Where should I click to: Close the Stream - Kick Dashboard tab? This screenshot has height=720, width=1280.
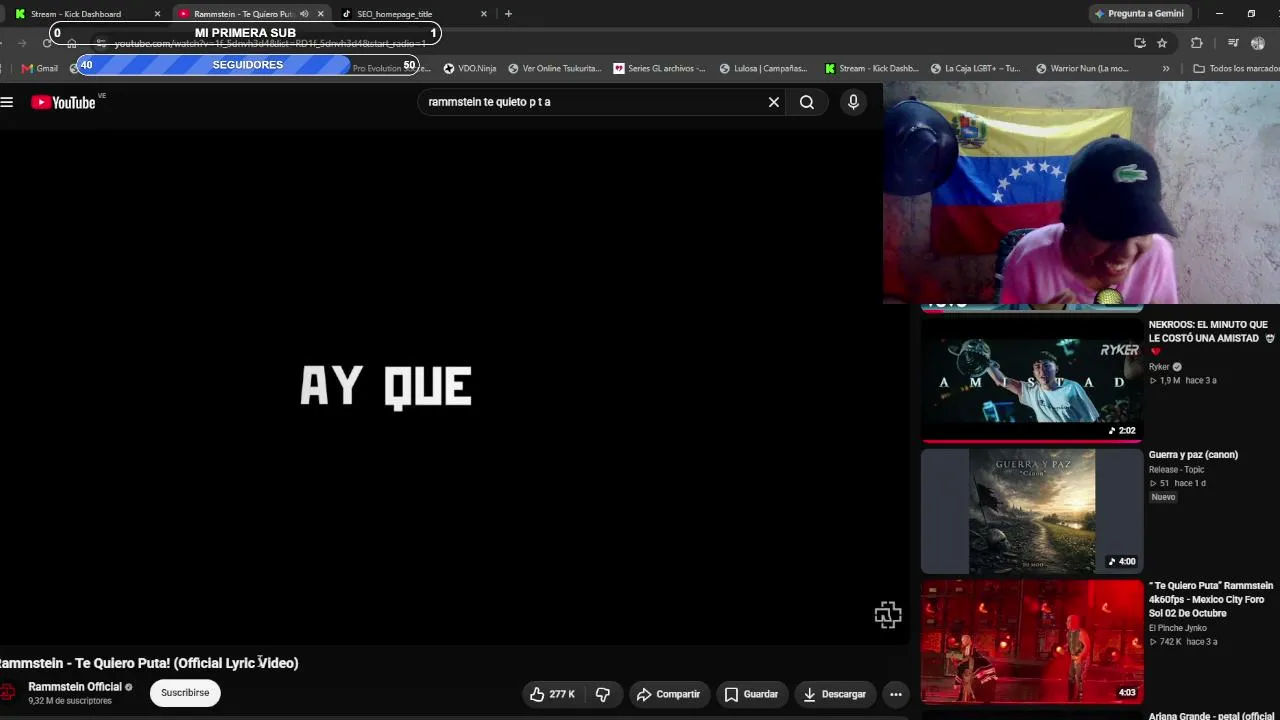pos(157,14)
